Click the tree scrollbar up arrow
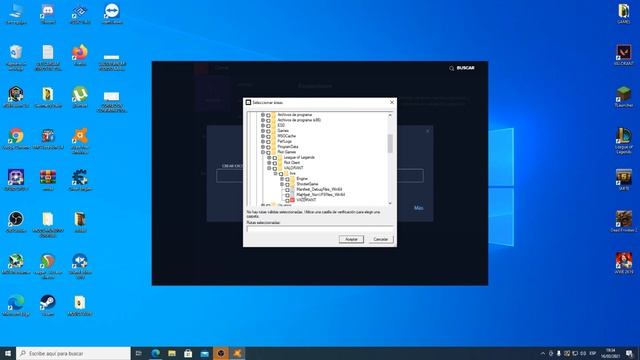This screenshot has width=640, height=360. coord(390,115)
